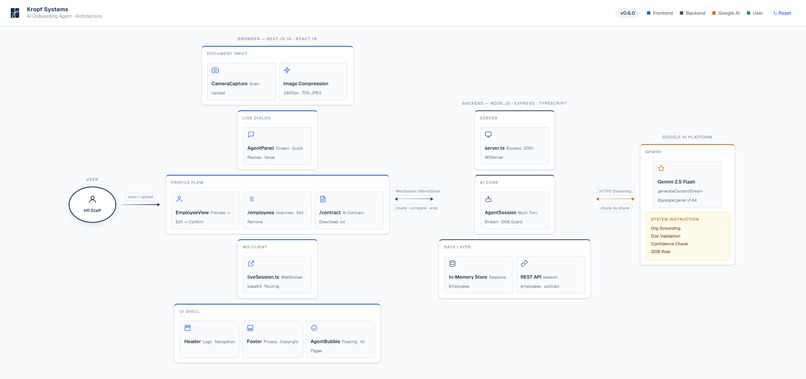
Task: Click the 'AgentSession' title text
Action: pyautogui.click(x=501, y=212)
